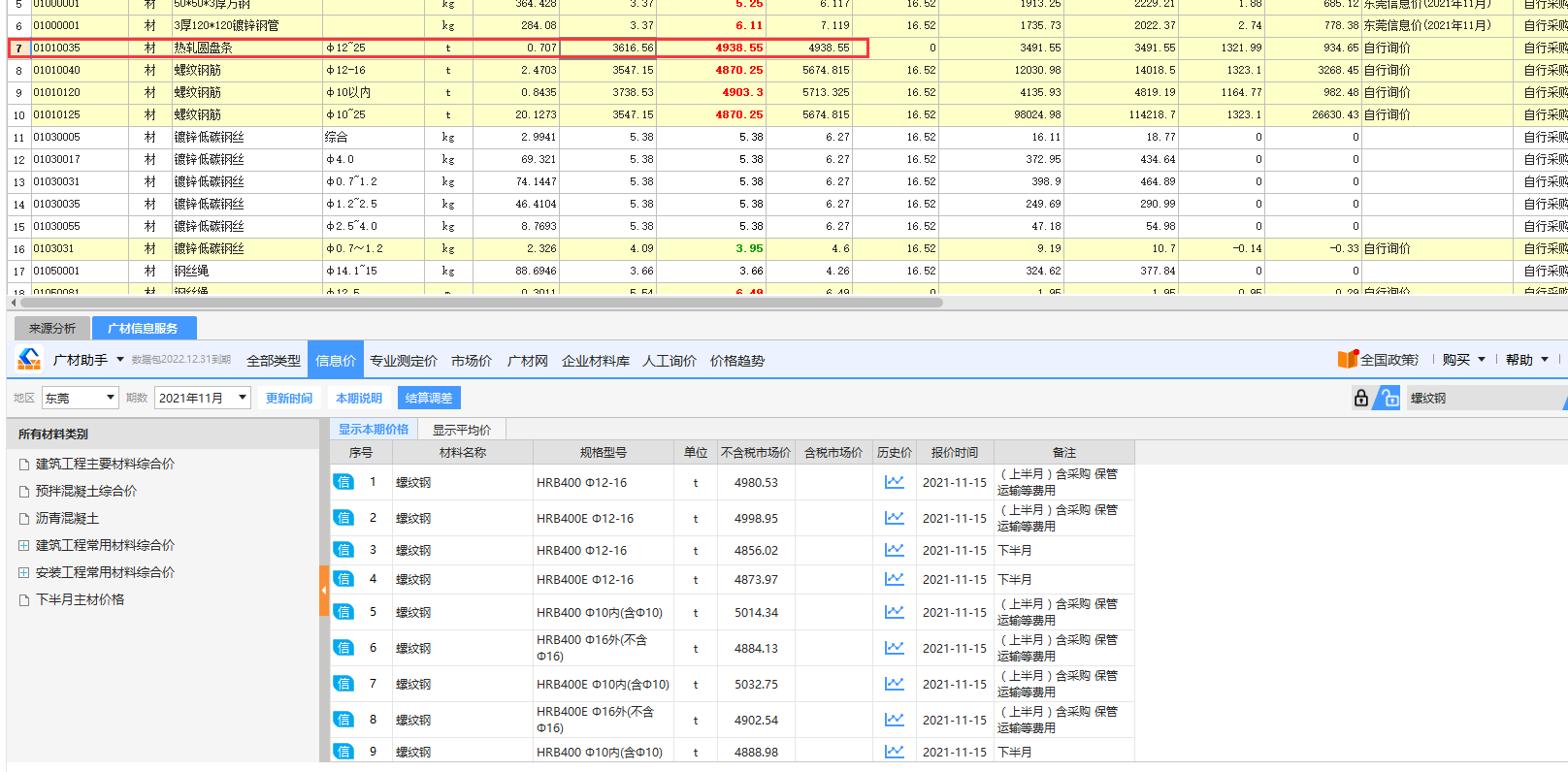Open the history price chart for row 5
The height and width of the screenshot is (772, 1568).
tap(894, 612)
